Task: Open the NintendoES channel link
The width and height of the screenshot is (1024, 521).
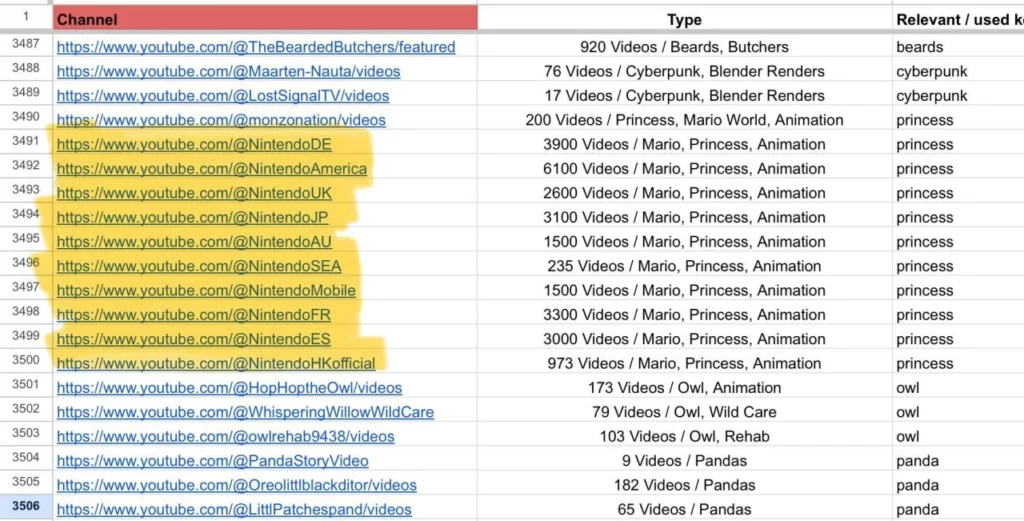Action: pos(194,339)
